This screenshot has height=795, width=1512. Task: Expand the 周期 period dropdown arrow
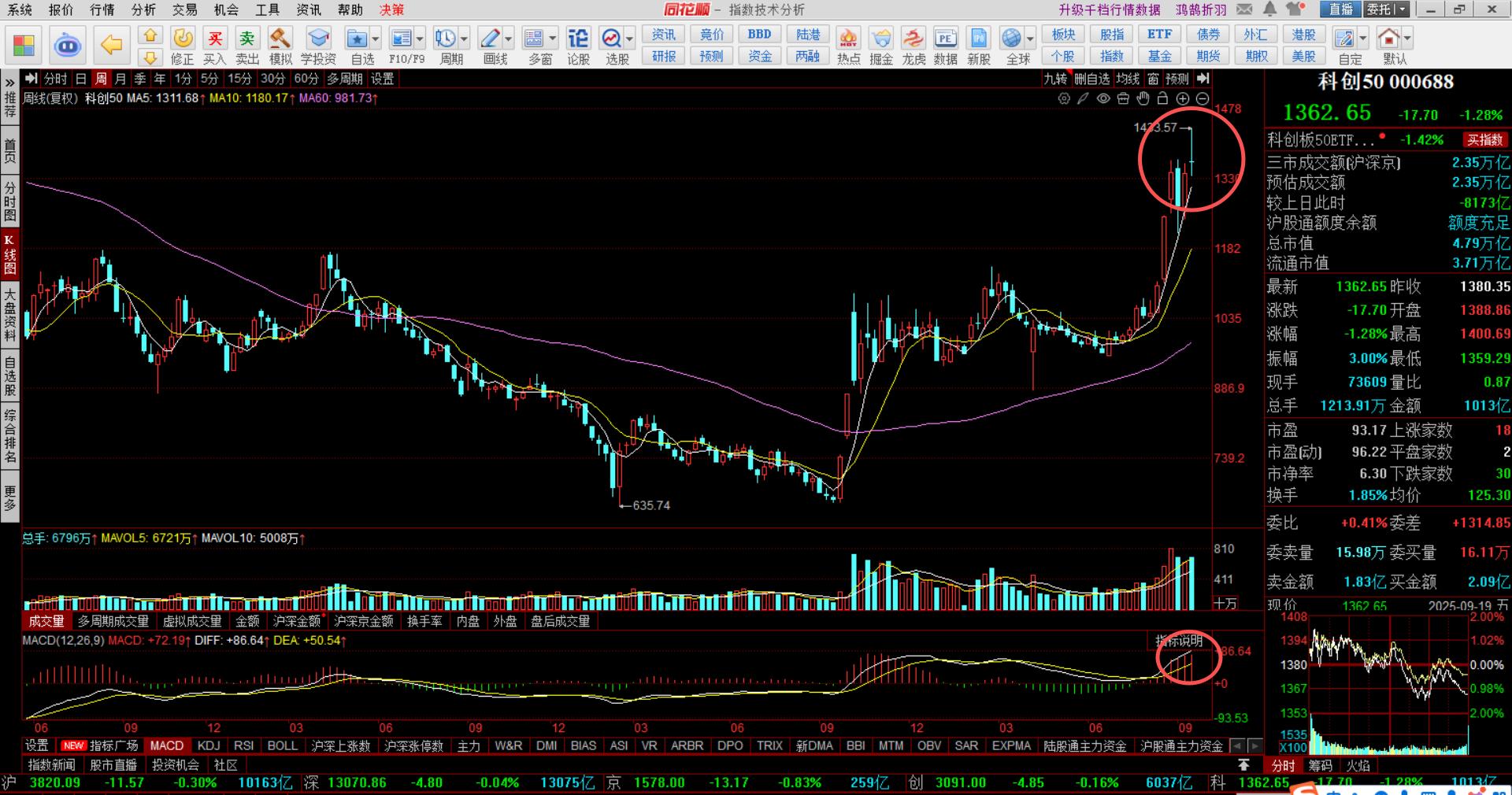tap(465, 39)
